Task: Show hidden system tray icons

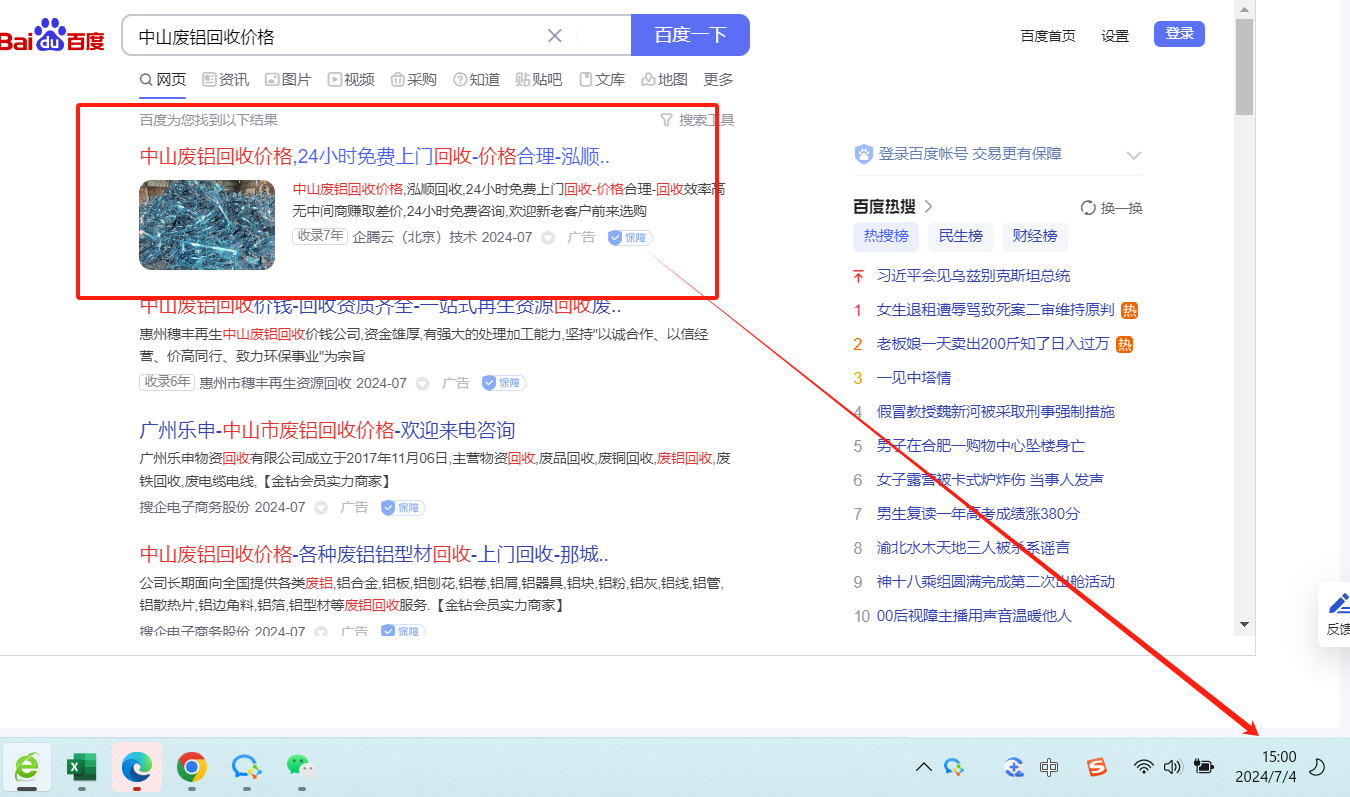Action: pyautogui.click(x=924, y=767)
